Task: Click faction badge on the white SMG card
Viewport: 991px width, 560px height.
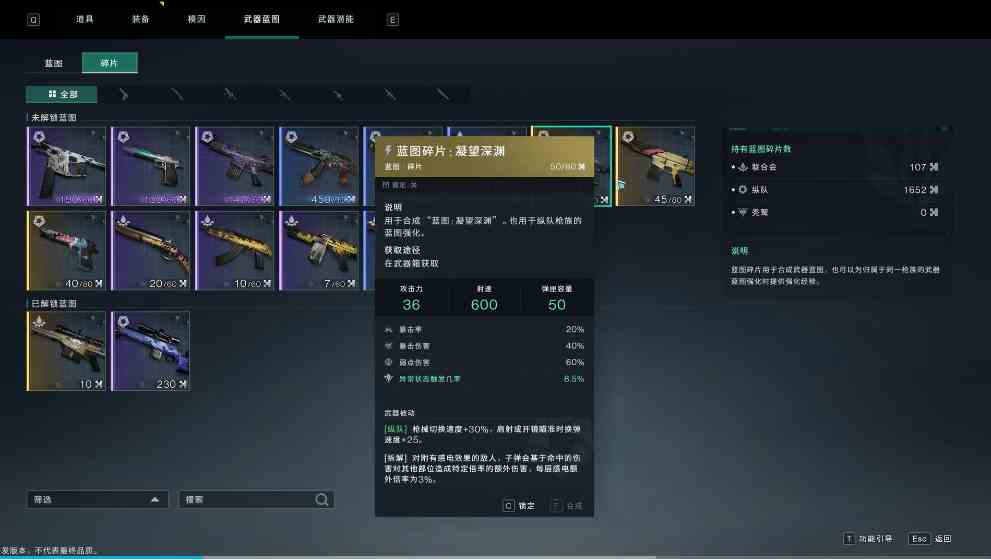Action: pyautogui.click(x=39, y=137)
